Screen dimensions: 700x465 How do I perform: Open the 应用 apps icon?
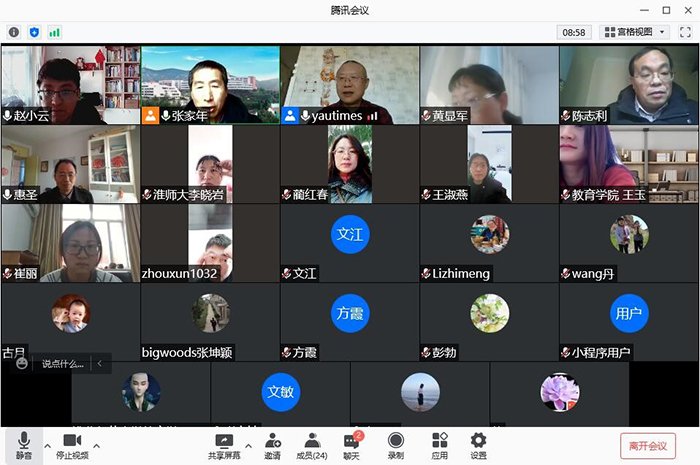point(439,445)
